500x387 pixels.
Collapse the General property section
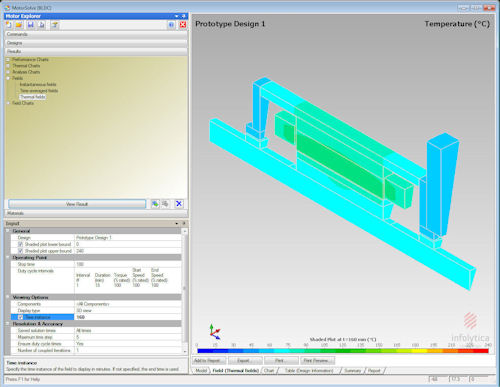coord(8,231)
